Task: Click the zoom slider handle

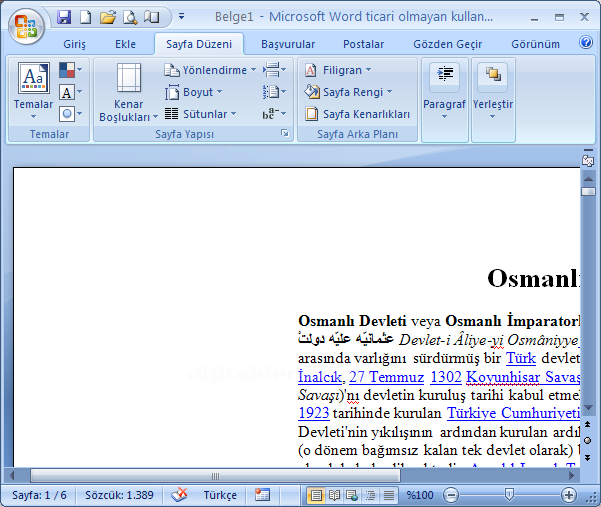Action: pyautogui.click(x=509, y=495)
